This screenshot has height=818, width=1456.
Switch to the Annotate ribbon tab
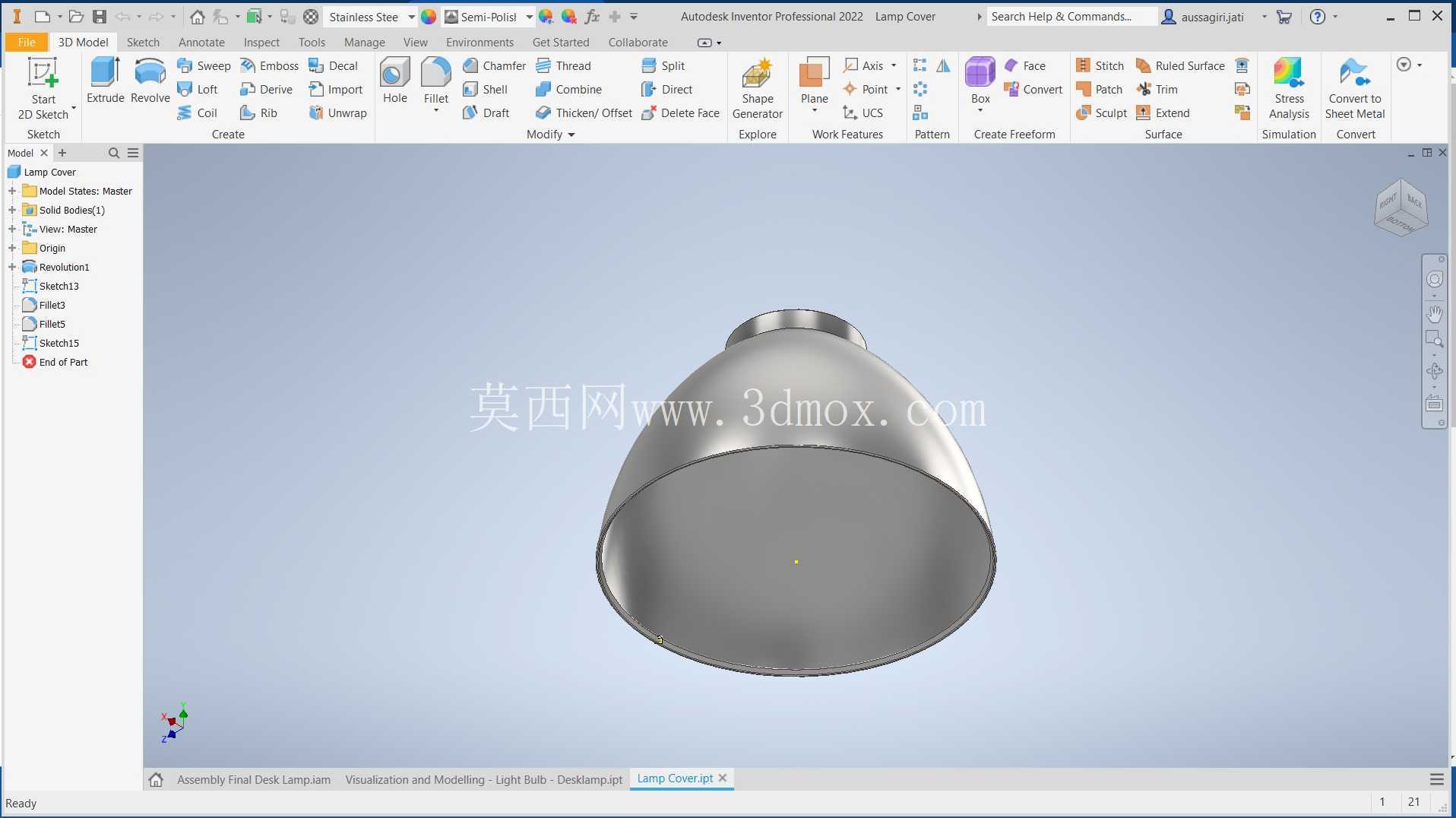[x=201, y=43]
